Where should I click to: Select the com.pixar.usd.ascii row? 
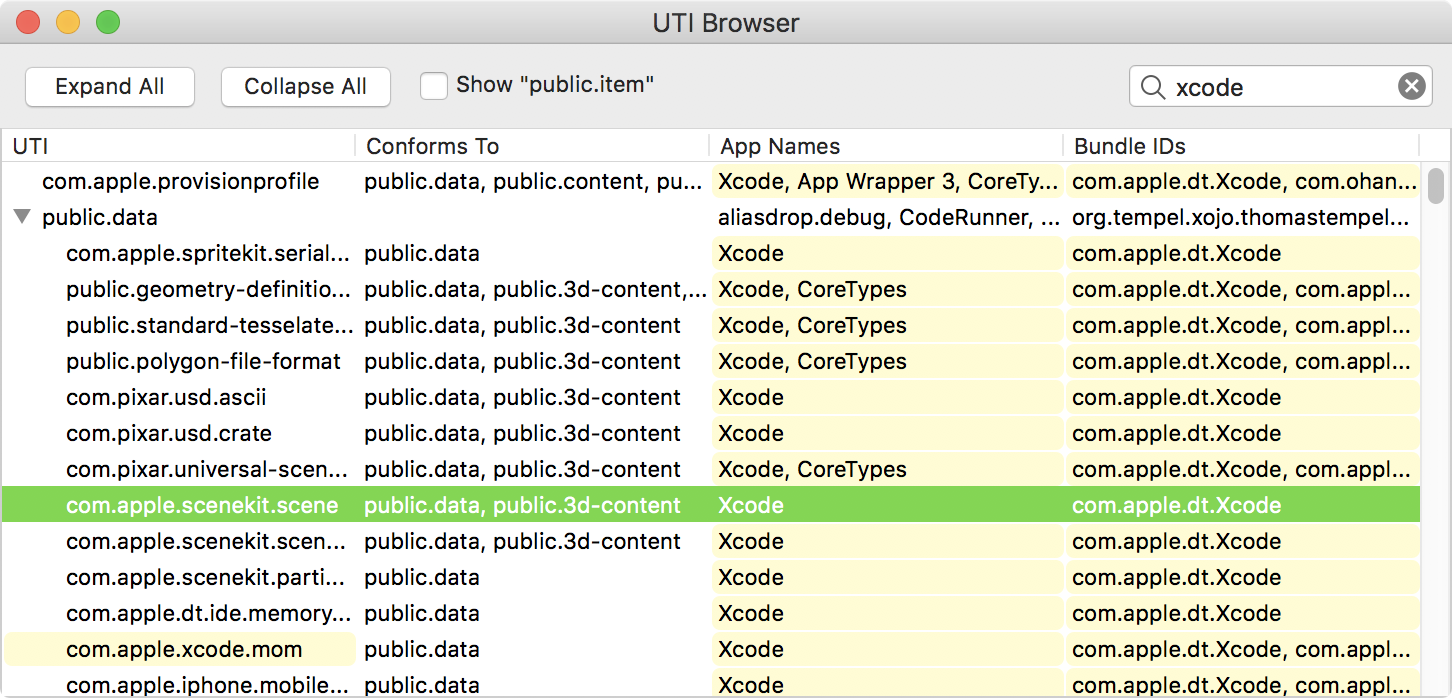(711, 397)
